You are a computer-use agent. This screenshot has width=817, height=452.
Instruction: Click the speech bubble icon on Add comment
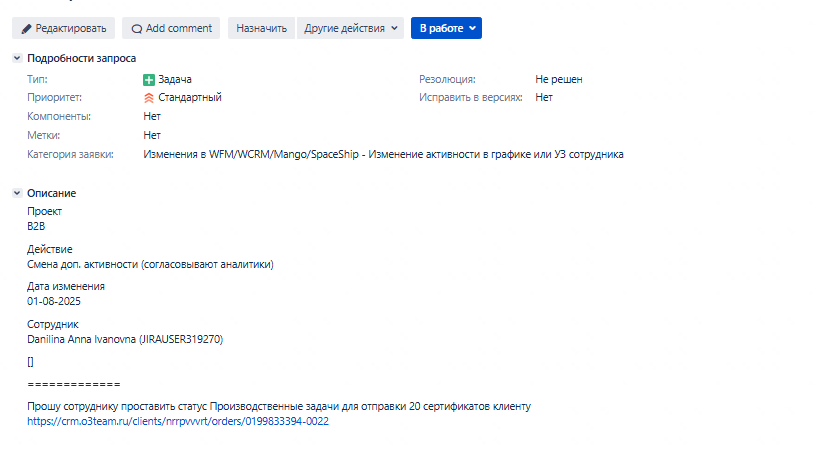click(137, 29)
